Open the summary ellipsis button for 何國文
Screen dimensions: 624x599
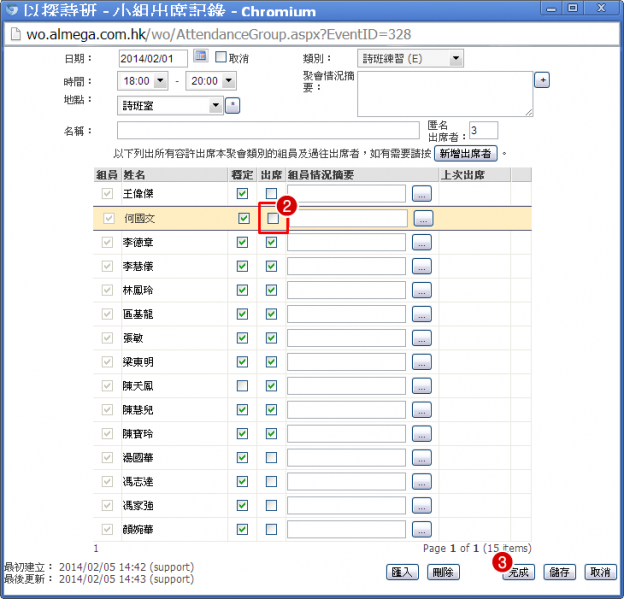(x=423, y=219)
